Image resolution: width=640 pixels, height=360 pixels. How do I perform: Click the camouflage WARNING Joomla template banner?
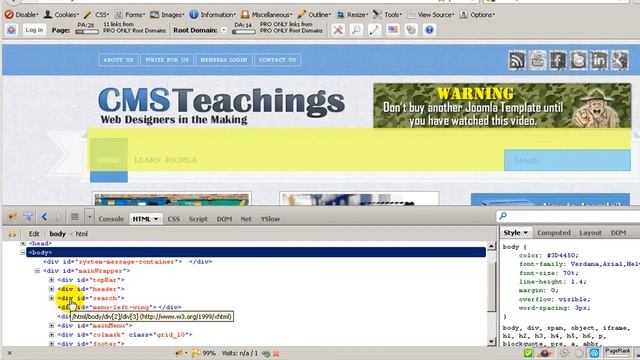[x=502, y=105]
